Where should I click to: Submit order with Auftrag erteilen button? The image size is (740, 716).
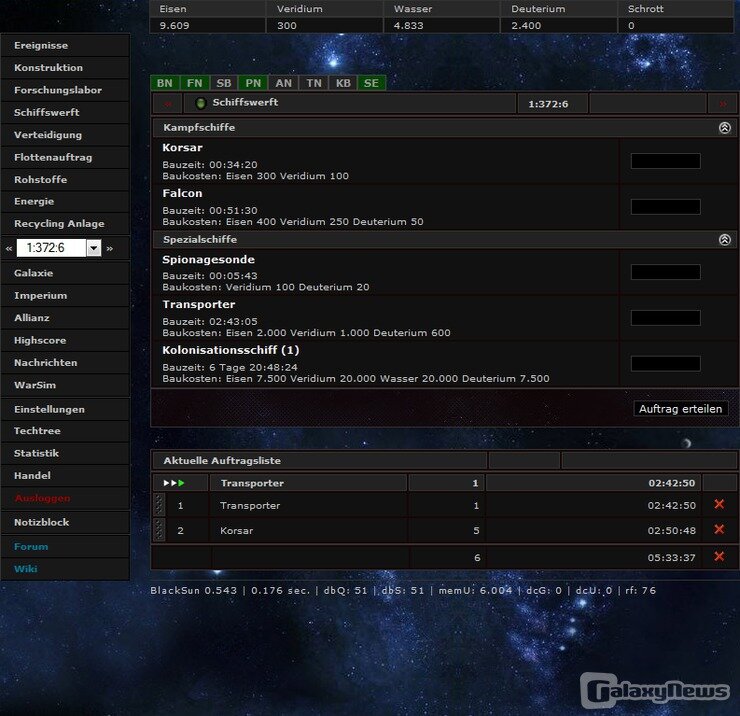point(680,409)
